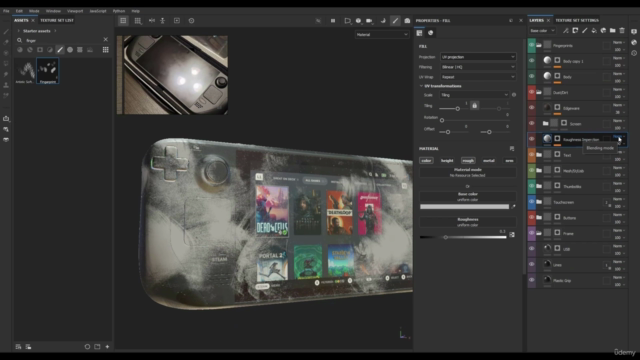Image resolution: width=640 pixels, height=360 pixels.
Task: Select the Polygon fill tool in left toolbar
Action: coord(6,63)
